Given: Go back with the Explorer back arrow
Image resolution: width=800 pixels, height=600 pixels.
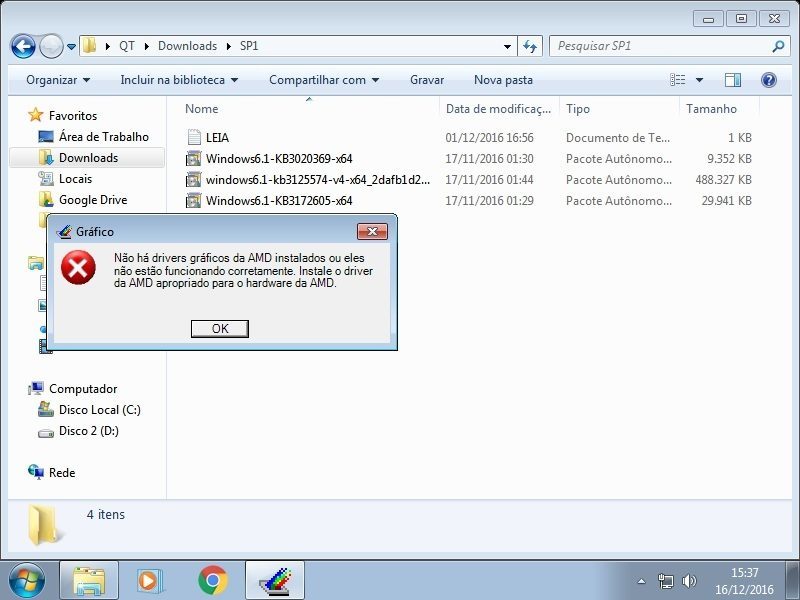Looking at the screenshot, I should click(23, 46).
